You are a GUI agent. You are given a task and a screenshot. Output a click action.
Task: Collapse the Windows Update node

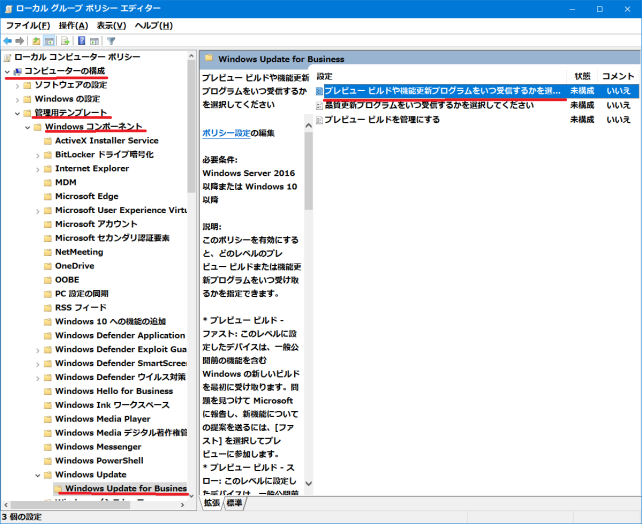[38, 475]
